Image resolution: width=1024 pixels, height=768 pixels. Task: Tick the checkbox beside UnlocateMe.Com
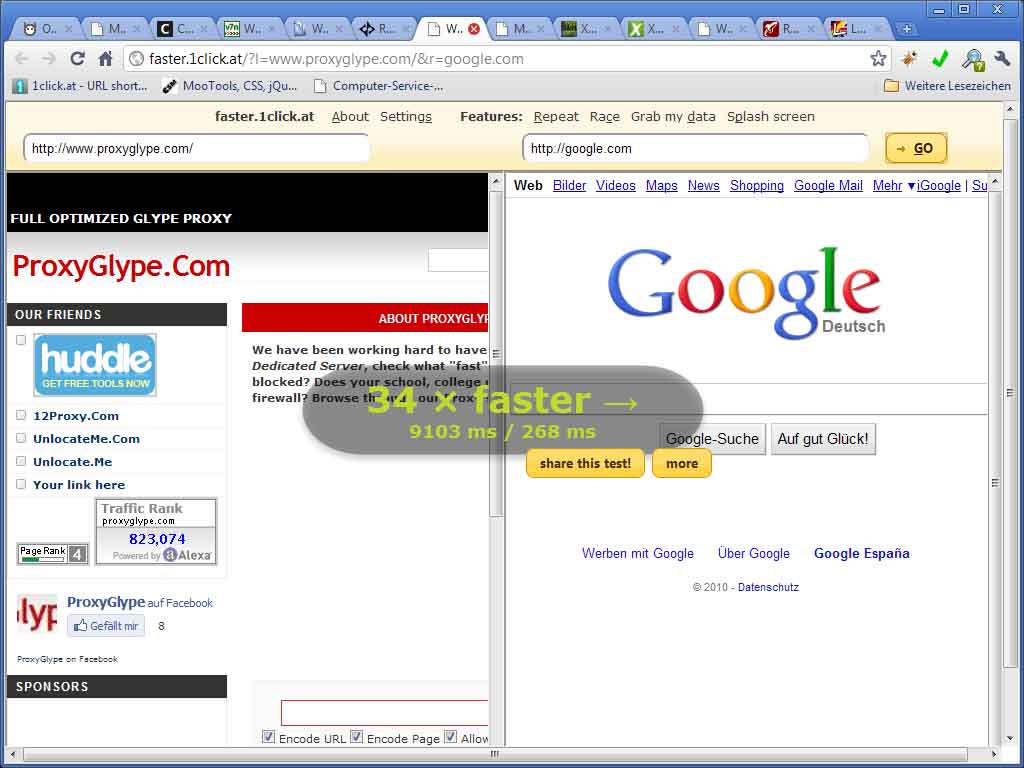[21, 438]
